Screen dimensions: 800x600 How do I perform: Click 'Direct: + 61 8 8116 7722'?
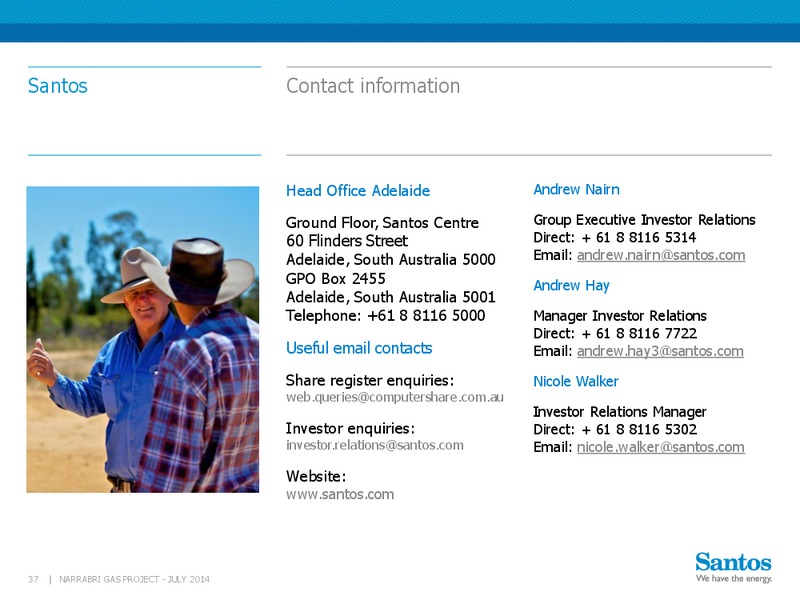[x=615, y=333]
